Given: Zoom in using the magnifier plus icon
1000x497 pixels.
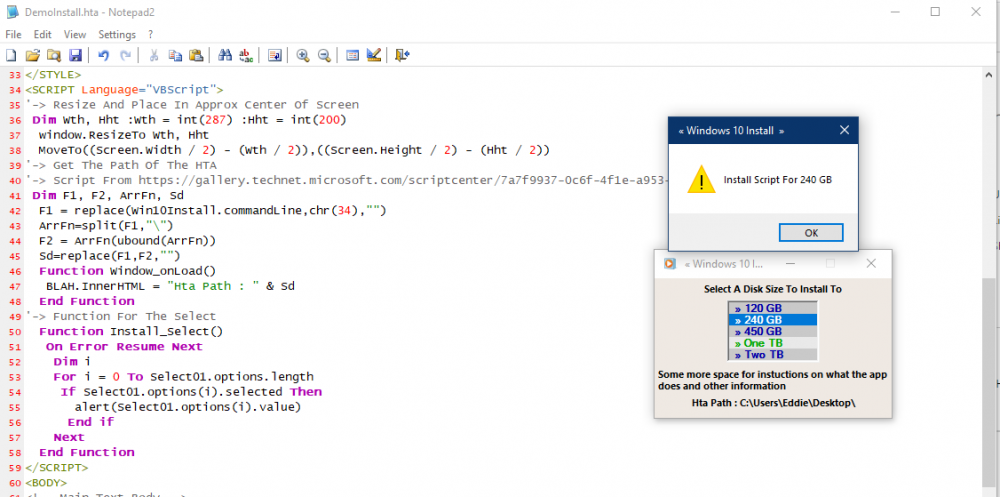Looking at the screenshot, I should click(303, 55).
